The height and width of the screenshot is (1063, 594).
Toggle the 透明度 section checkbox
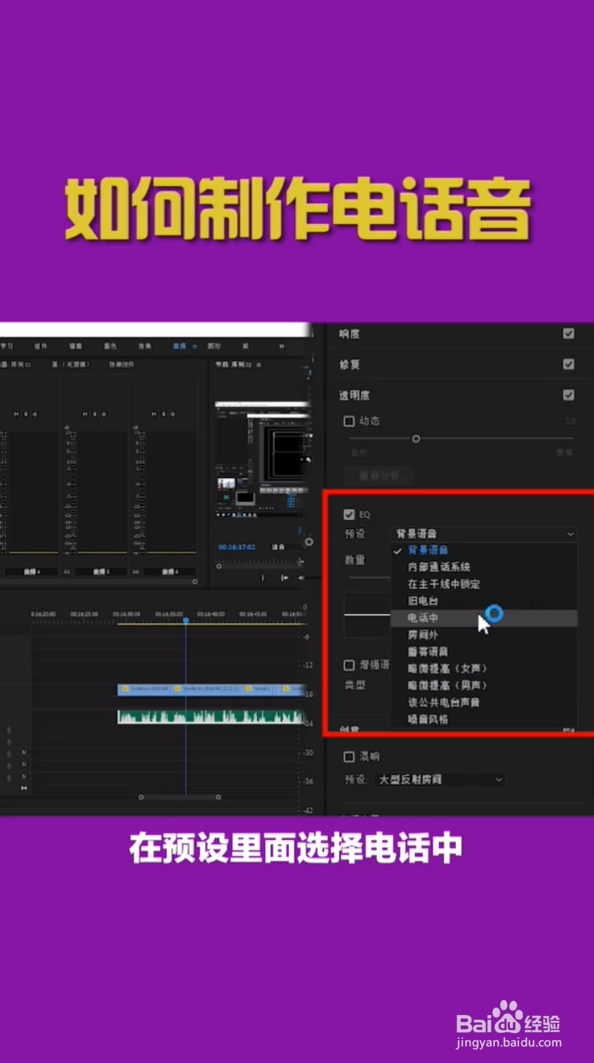pos(568,395)
